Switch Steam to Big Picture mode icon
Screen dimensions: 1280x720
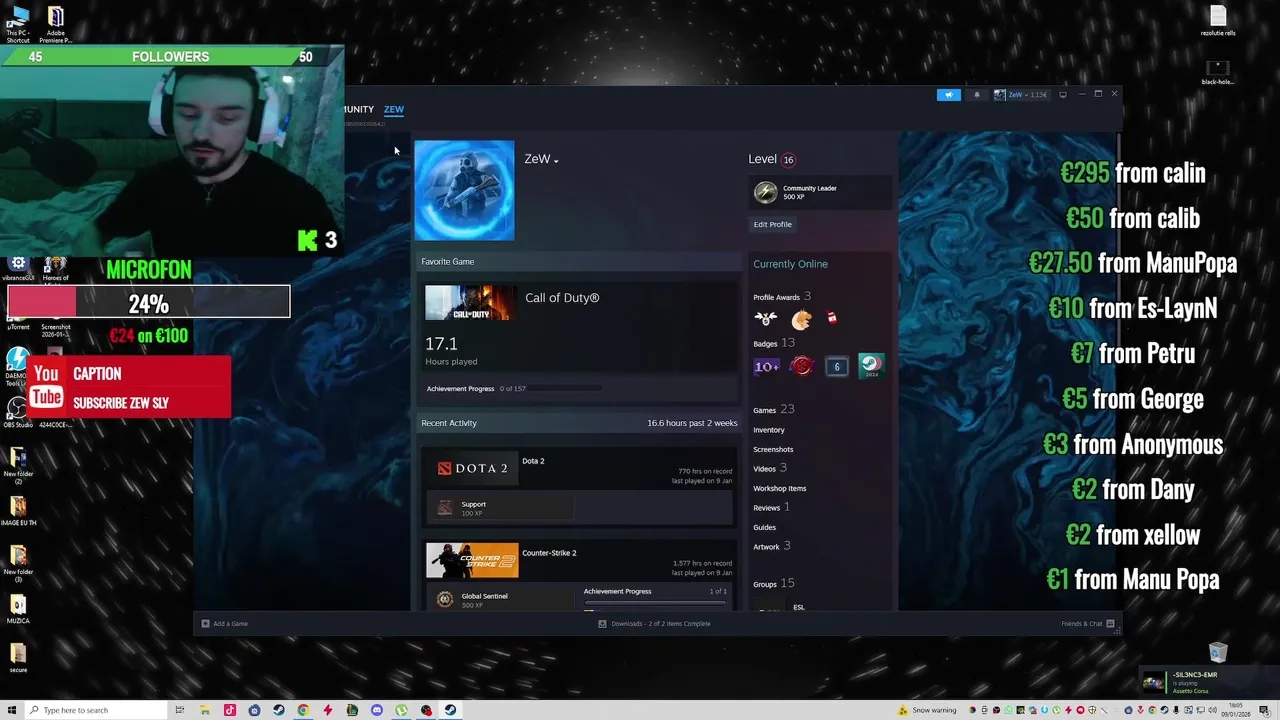pyautogui.click(x=1063, y=95)
